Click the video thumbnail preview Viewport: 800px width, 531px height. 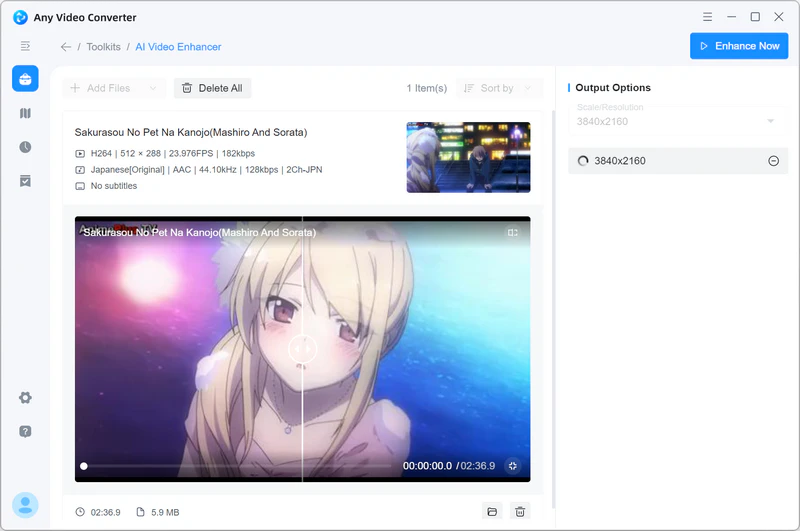[x=468, y=157]
